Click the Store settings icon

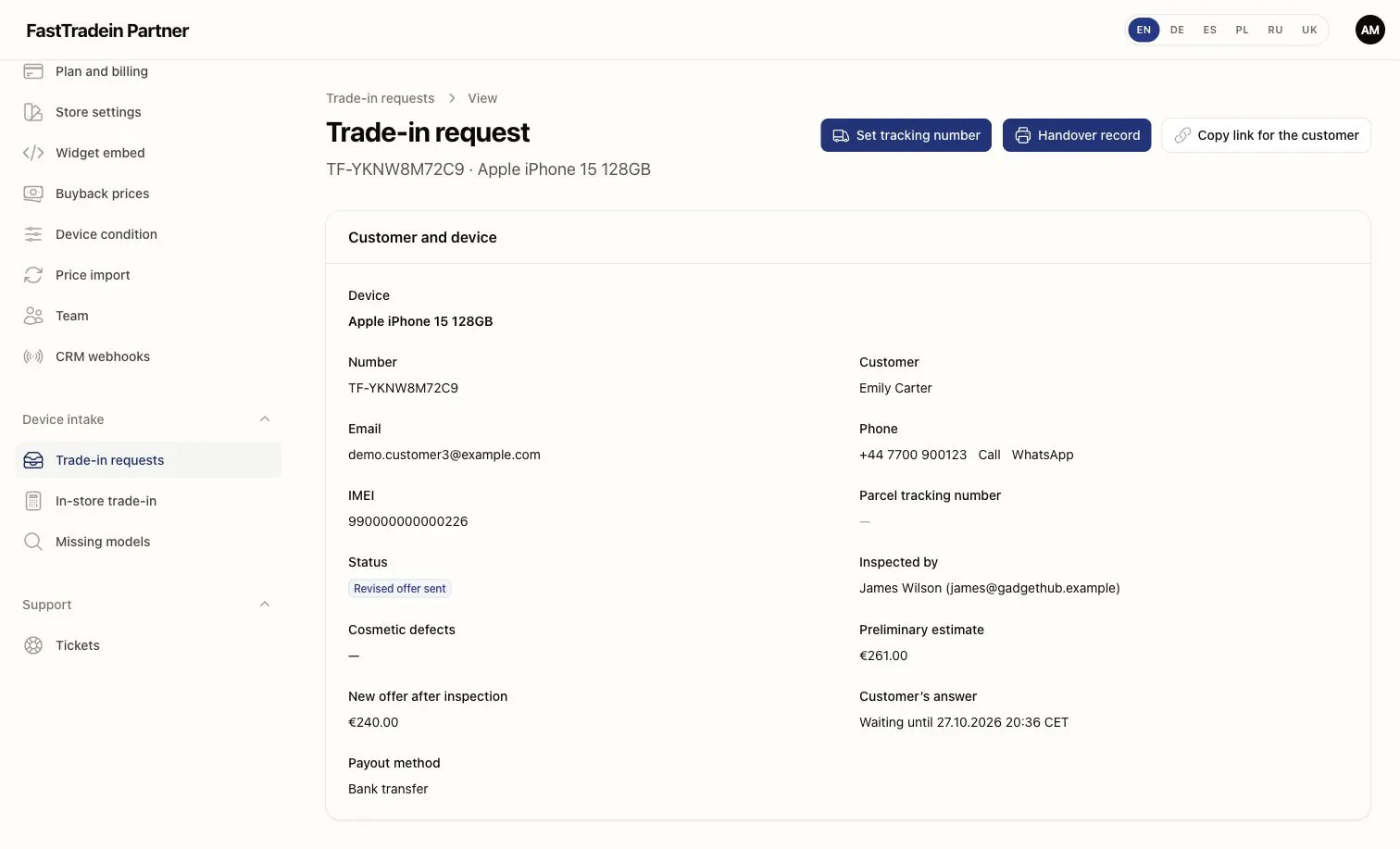(x=33, y=112)
